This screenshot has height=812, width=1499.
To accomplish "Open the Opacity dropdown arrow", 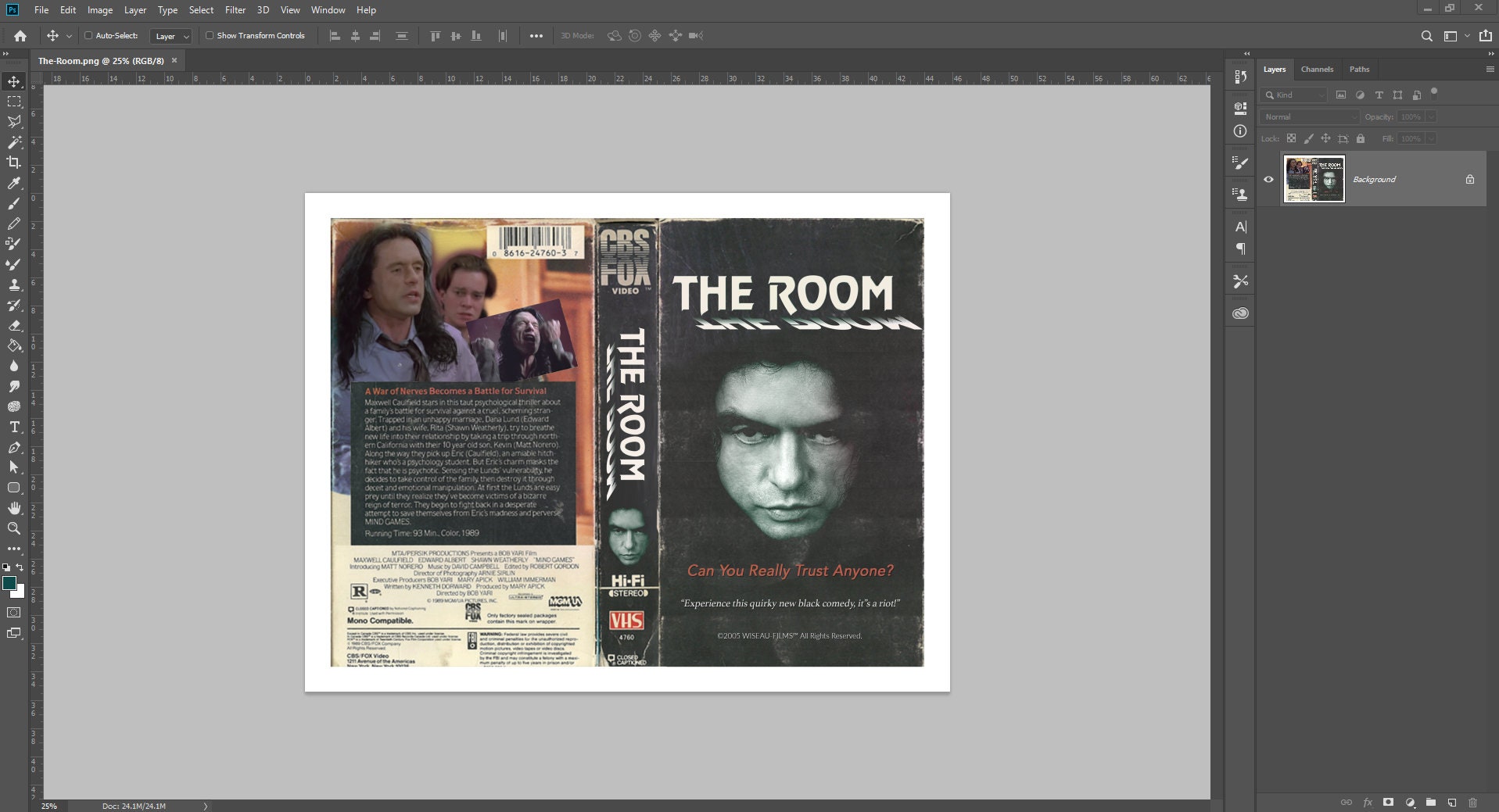I will click(1432, 116).
